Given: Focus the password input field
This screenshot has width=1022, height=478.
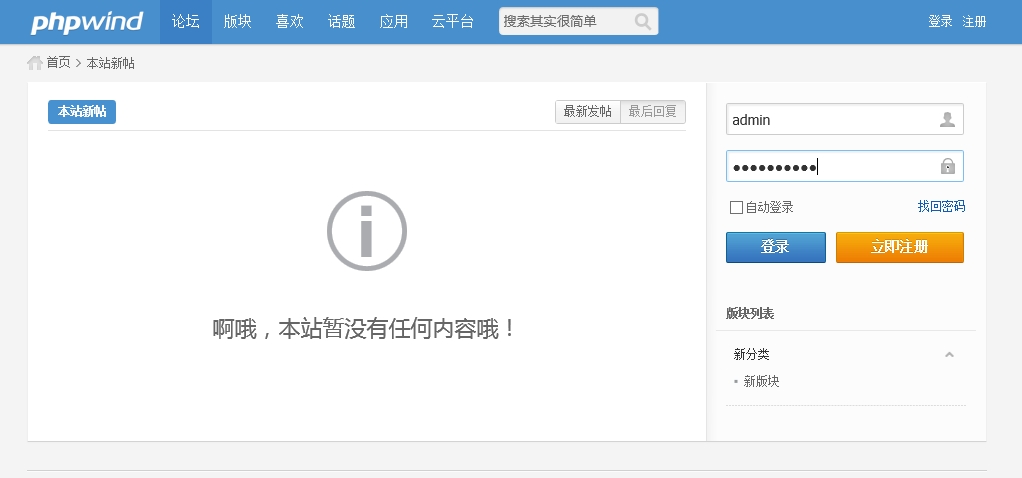Looking at the screenshot, I should tap(845, 166).
